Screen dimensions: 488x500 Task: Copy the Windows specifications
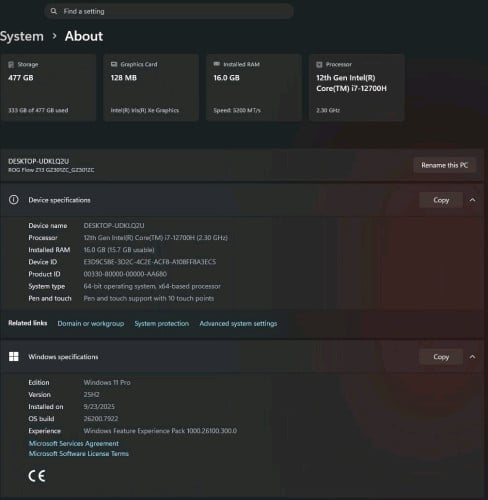pyautogui.click(x=441, y=357)
